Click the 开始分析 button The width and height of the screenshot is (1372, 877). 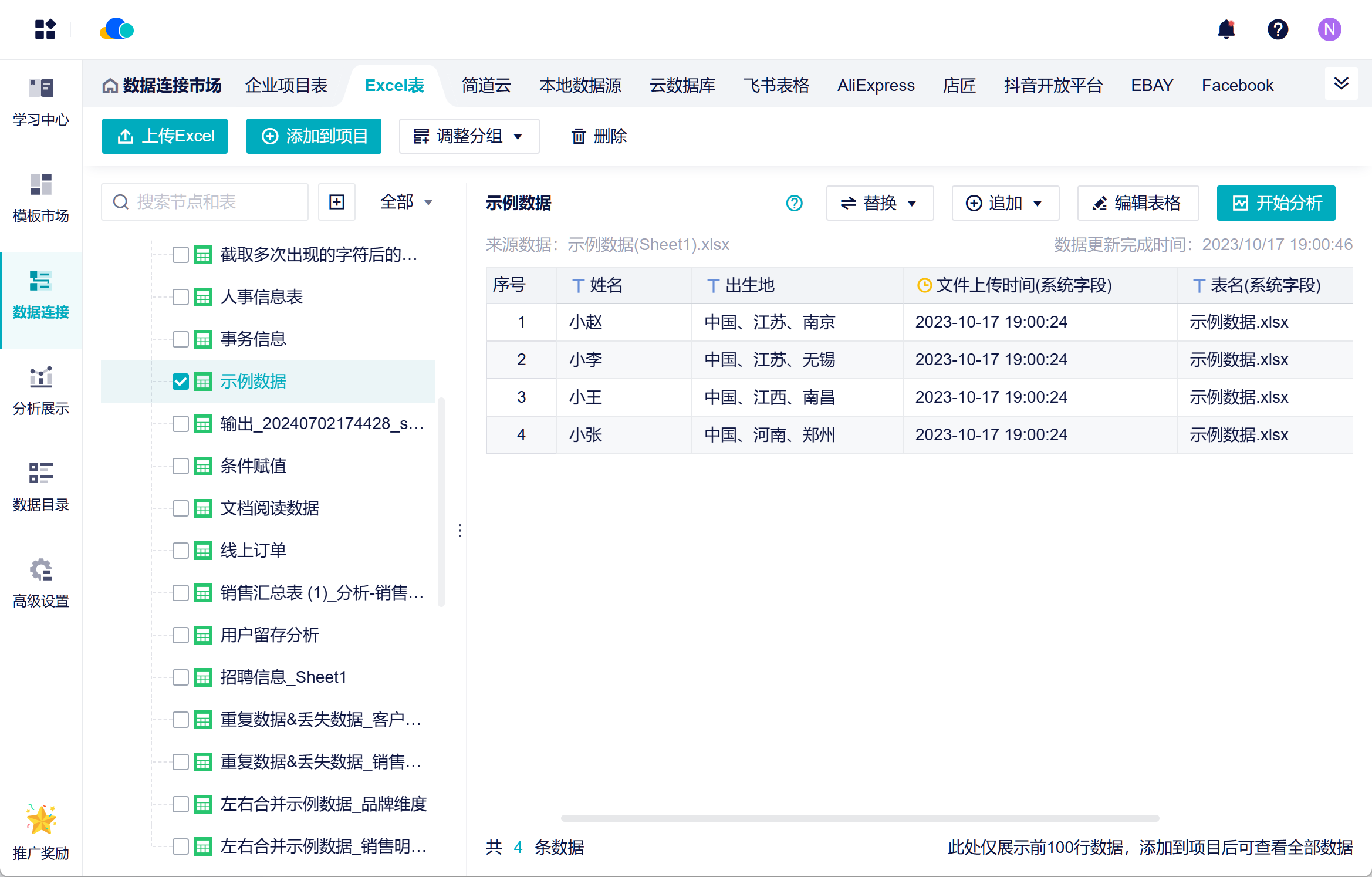(1276, 203)
